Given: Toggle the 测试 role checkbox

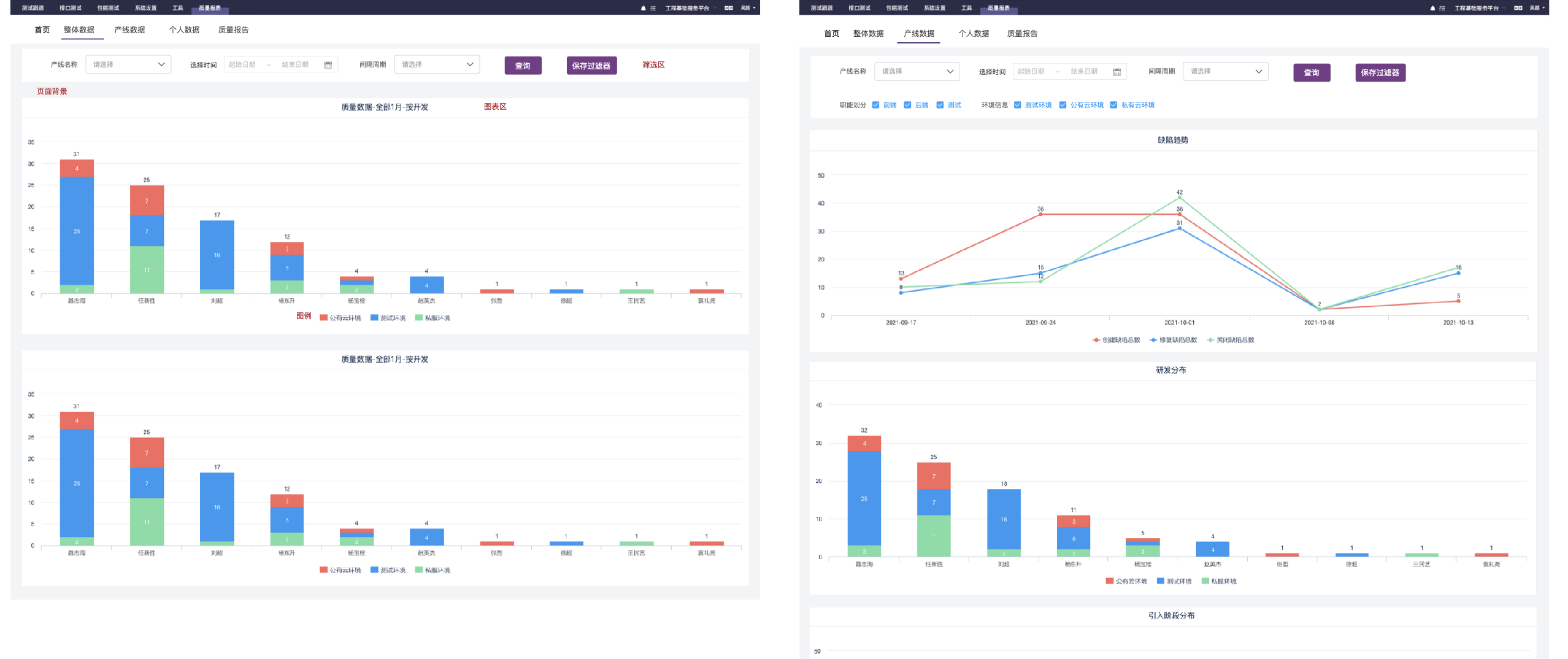Looking at the screenshot, I should point(940,105).
